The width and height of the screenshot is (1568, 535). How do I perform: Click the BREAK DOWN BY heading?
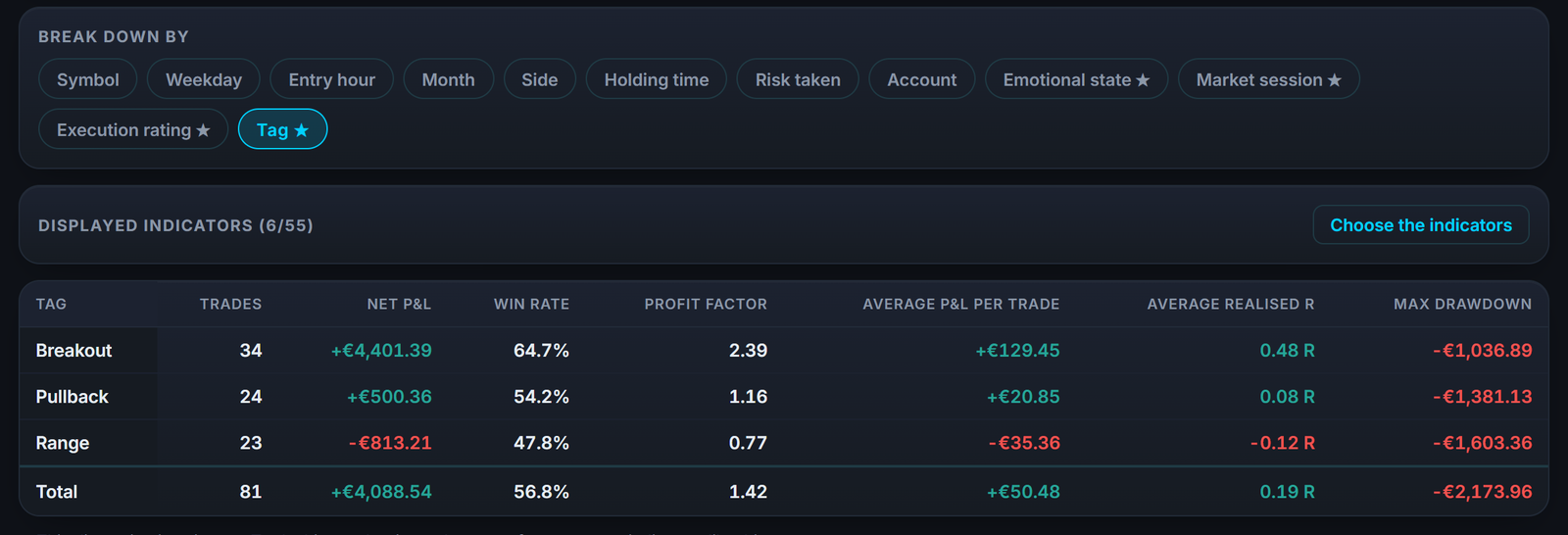pos(114,36)
